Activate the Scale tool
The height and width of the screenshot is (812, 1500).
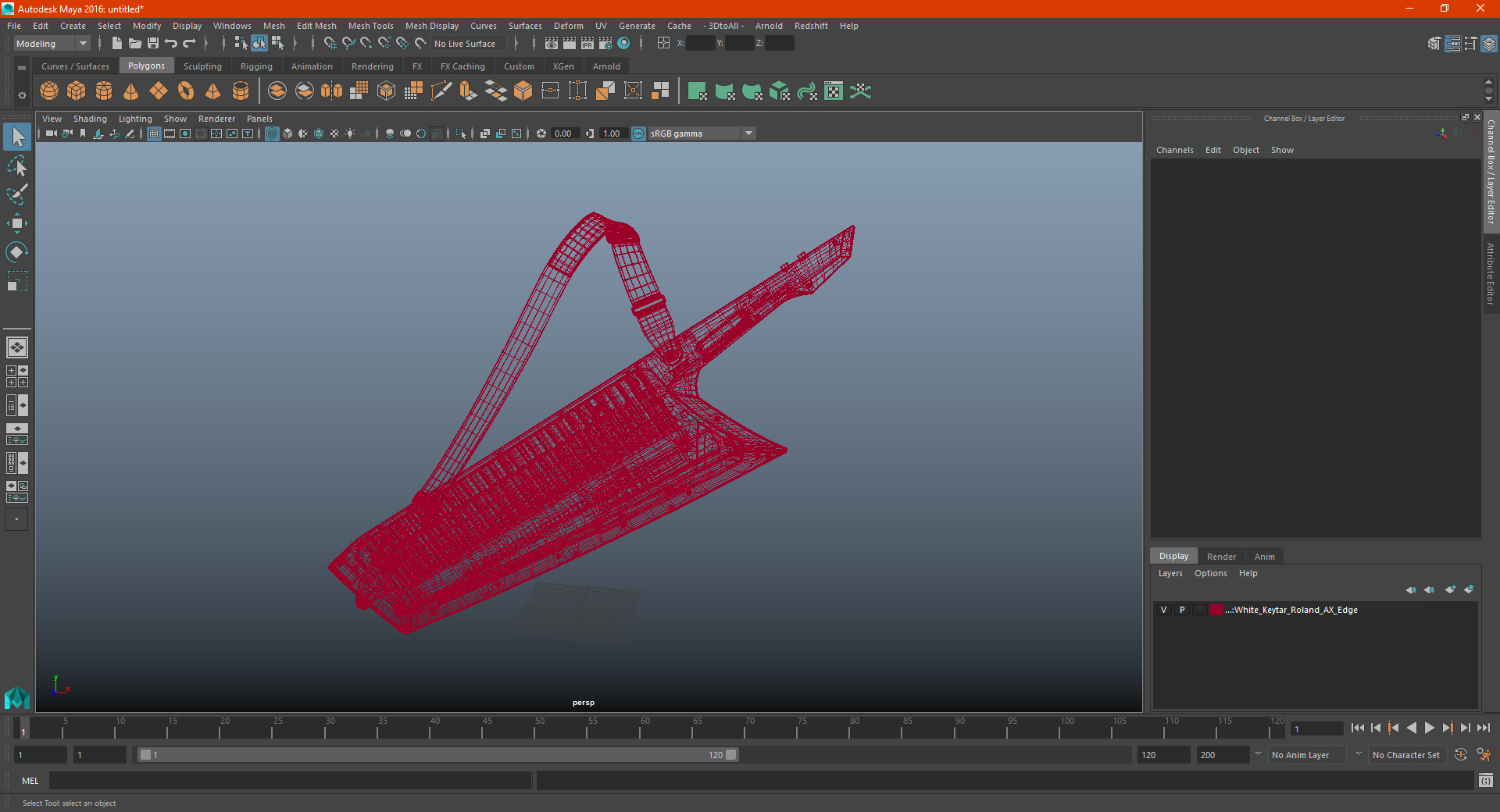tap(17, 281)
